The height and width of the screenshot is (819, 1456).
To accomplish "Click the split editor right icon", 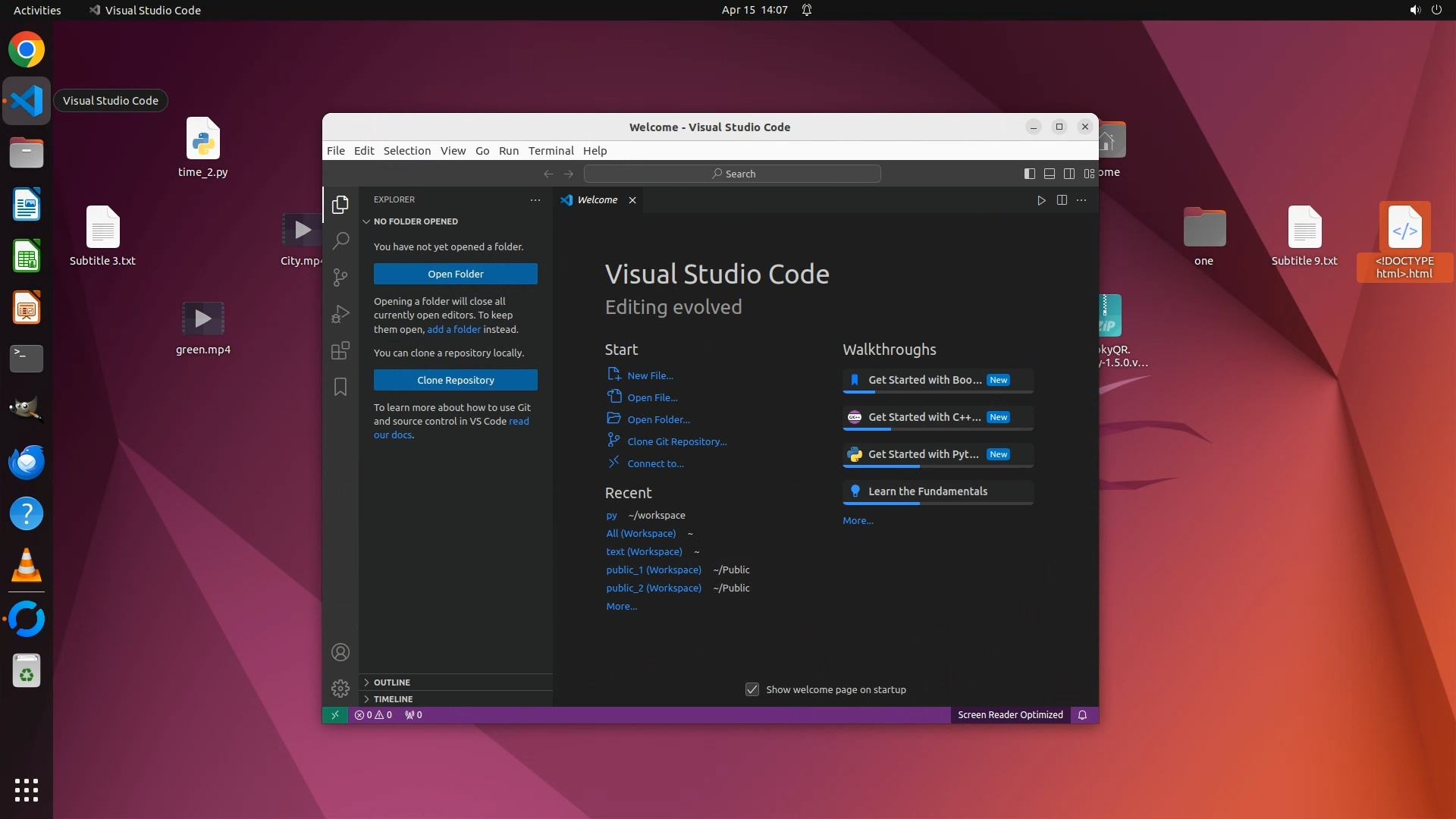I will (1062, 200).
